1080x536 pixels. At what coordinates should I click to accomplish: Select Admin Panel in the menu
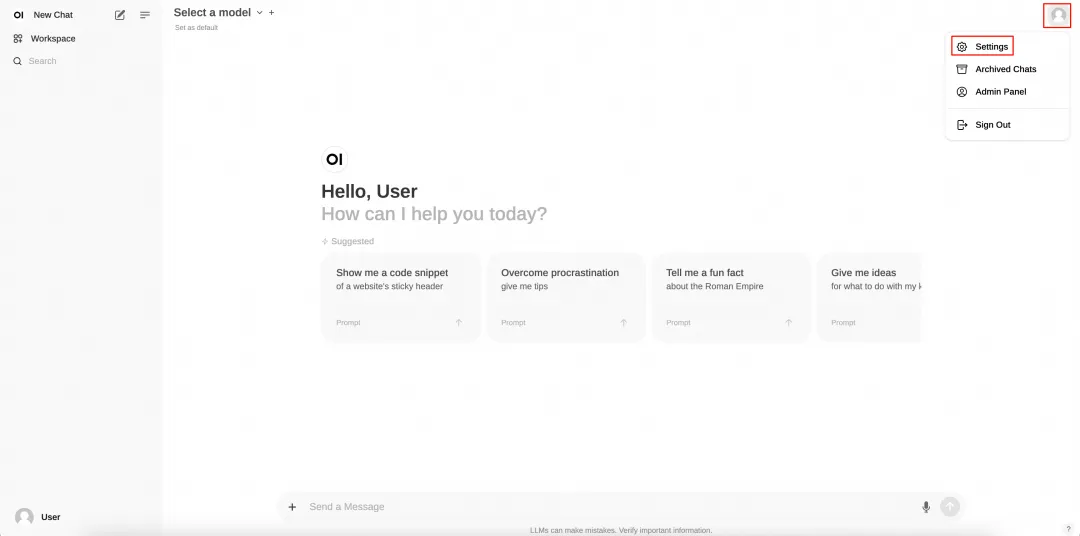point(1000,92)
